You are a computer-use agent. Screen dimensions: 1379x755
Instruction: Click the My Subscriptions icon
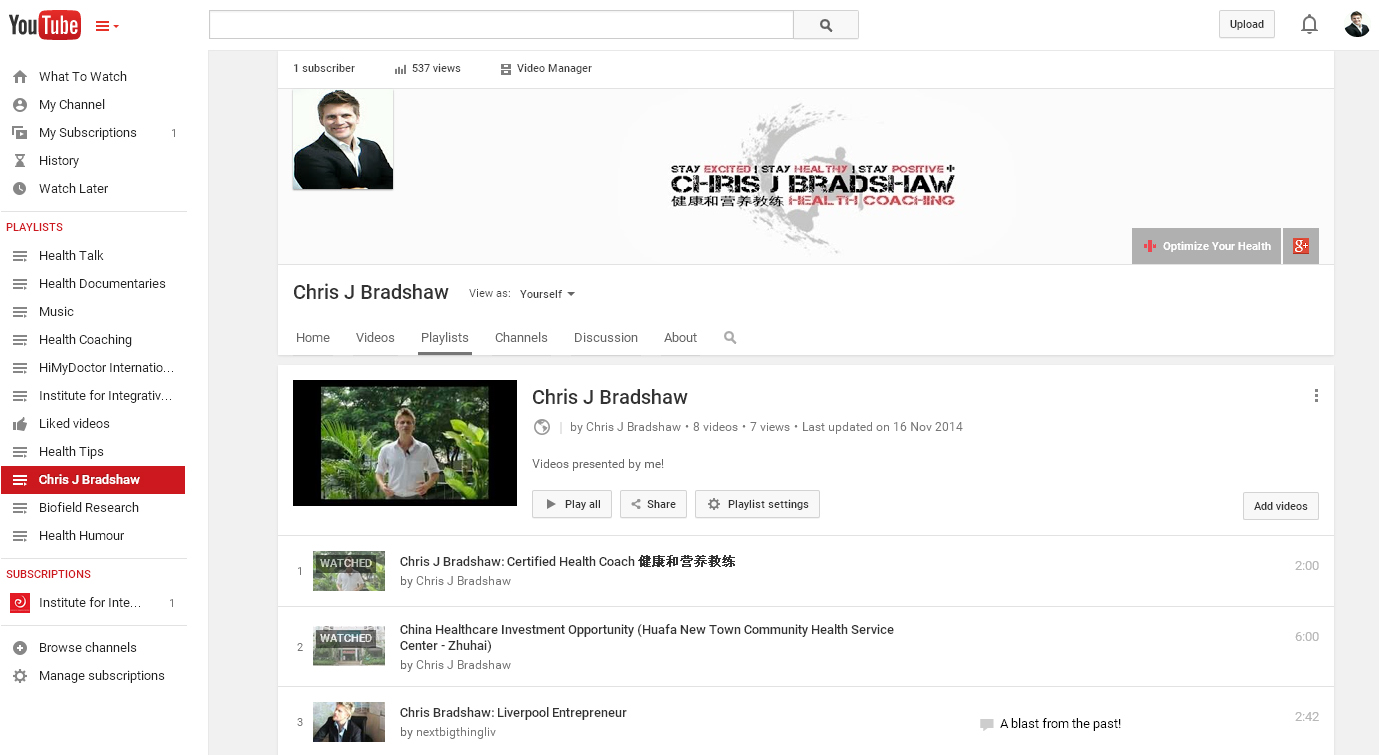pos(20,132)
